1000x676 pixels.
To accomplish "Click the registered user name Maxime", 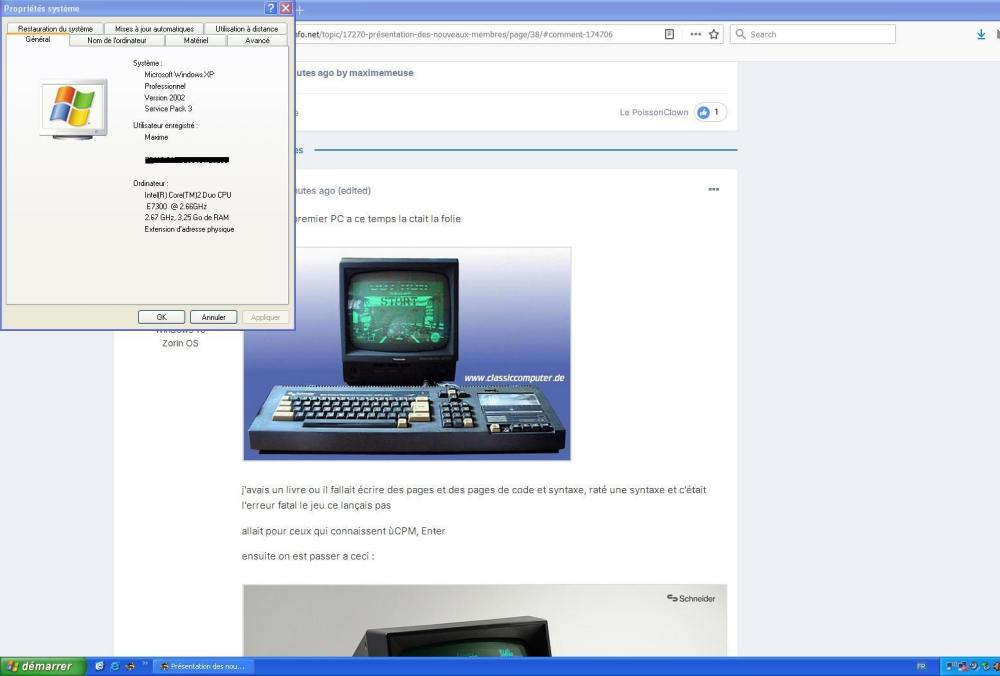I will 156,137.
